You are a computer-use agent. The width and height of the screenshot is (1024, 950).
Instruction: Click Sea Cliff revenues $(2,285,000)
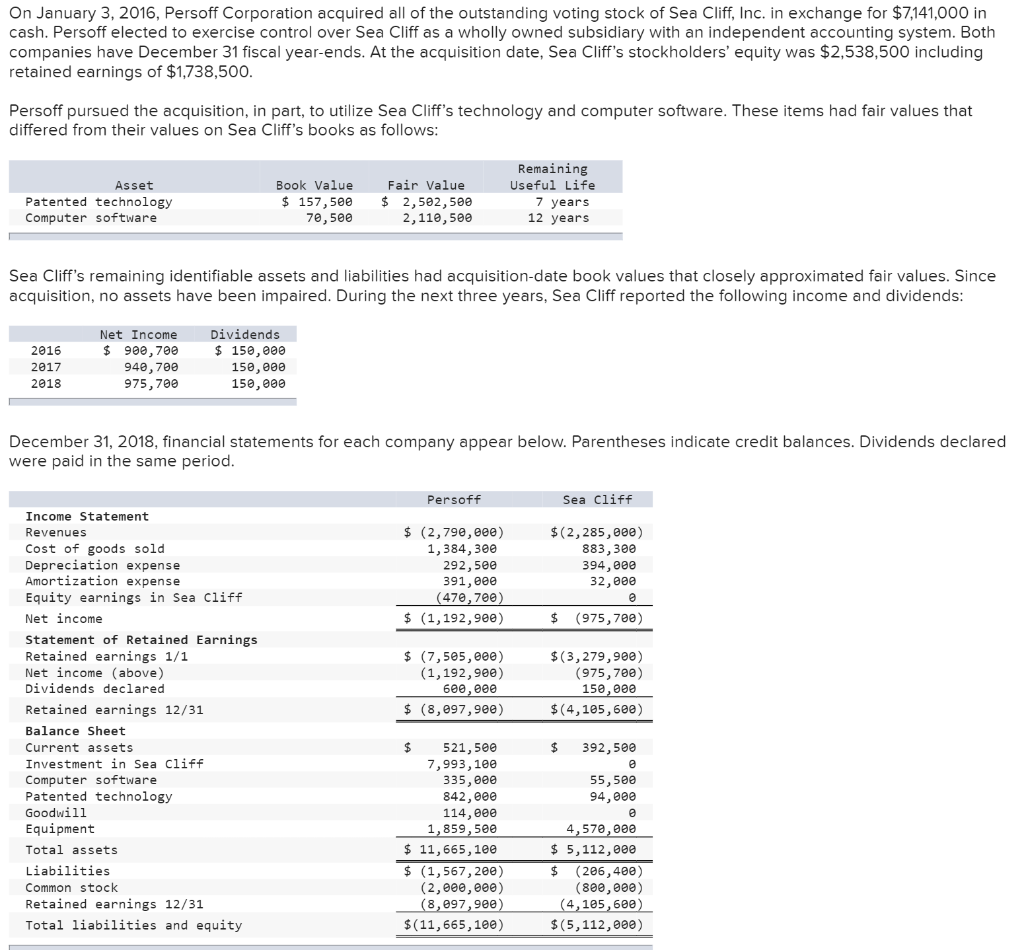[597, 532]
